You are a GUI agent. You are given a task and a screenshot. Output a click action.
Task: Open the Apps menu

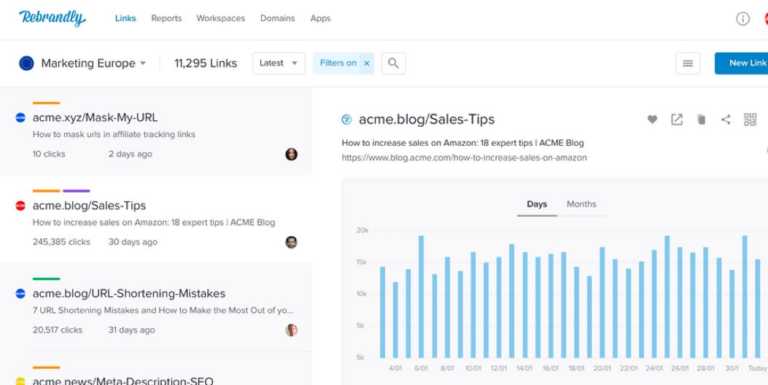coord(320,18)
